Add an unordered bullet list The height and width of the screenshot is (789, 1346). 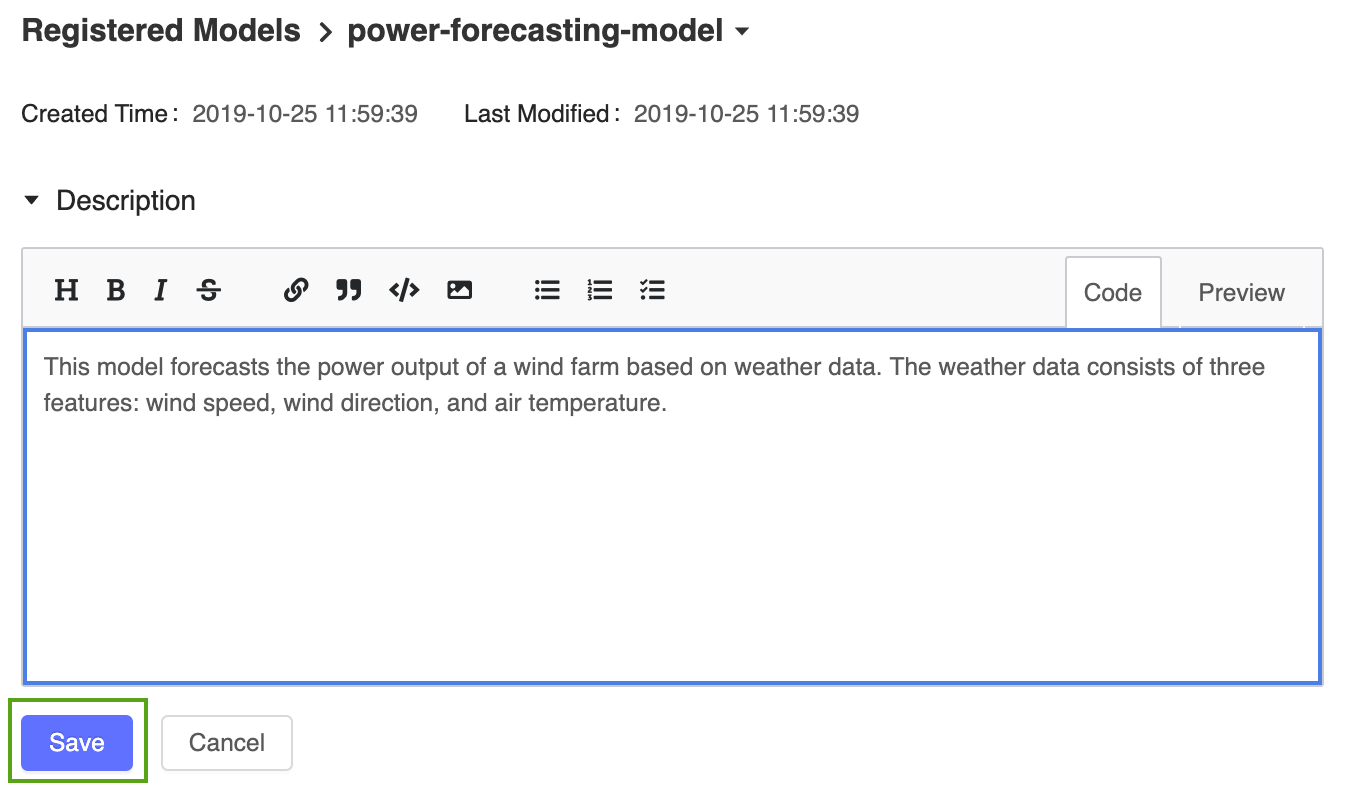click(547, 291)
